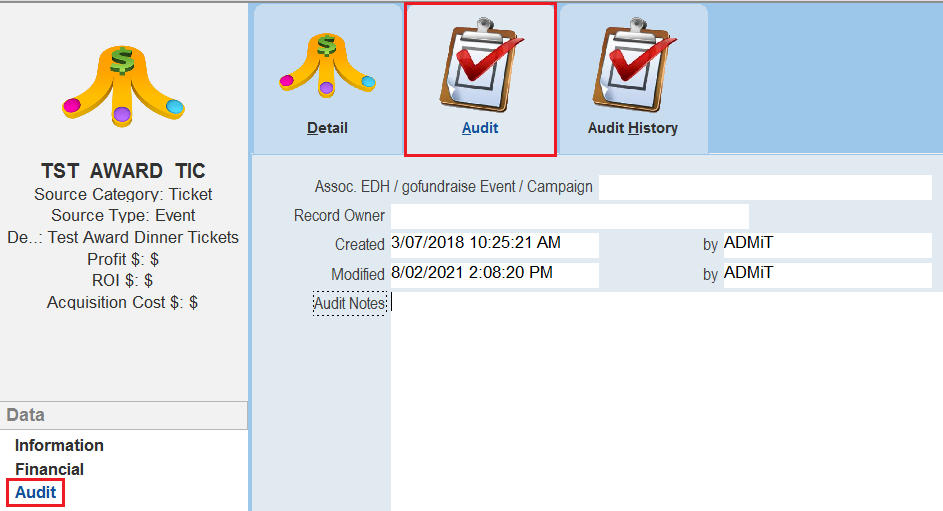Click the Created date field
This screenshot has height=511, width=943.
click(494, 244)
